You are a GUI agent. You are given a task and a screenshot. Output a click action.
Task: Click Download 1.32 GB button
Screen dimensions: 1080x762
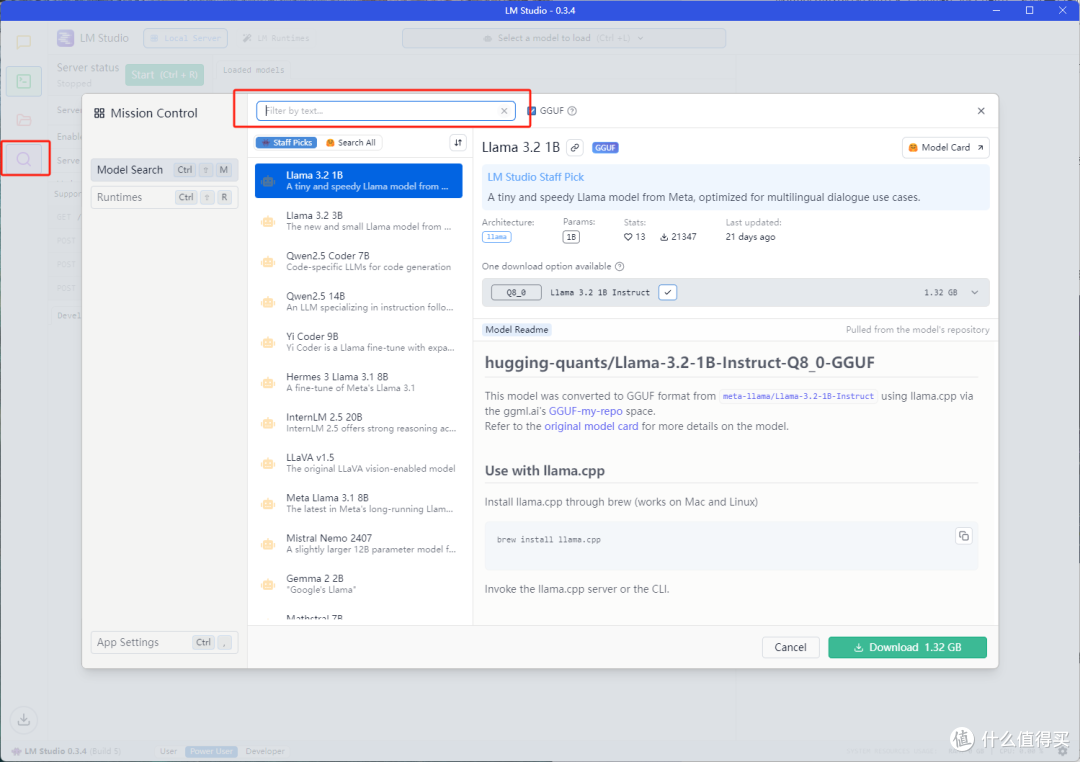[x=907, y=647]
